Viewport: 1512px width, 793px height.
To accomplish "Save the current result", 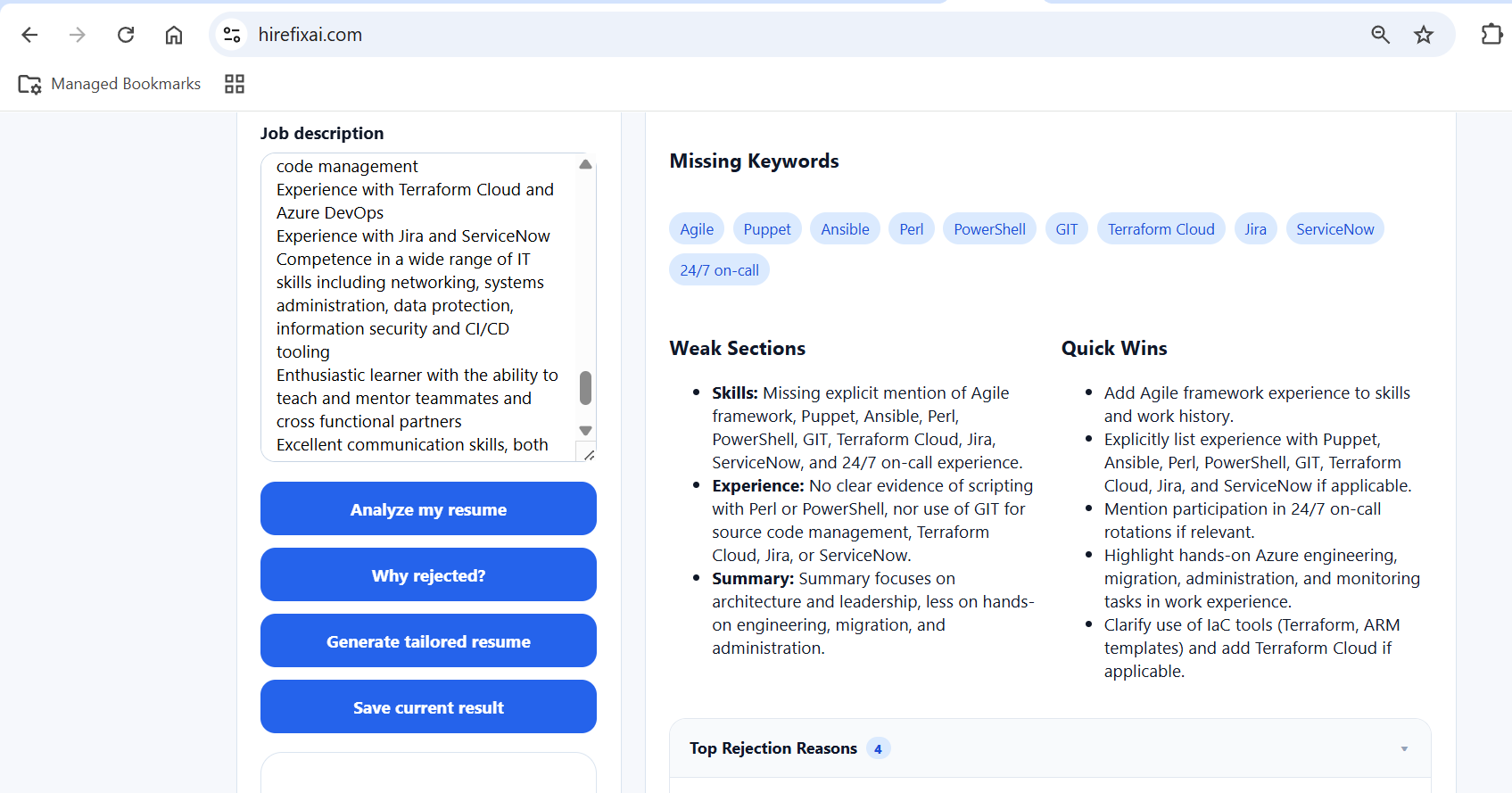I will point(428,707).
